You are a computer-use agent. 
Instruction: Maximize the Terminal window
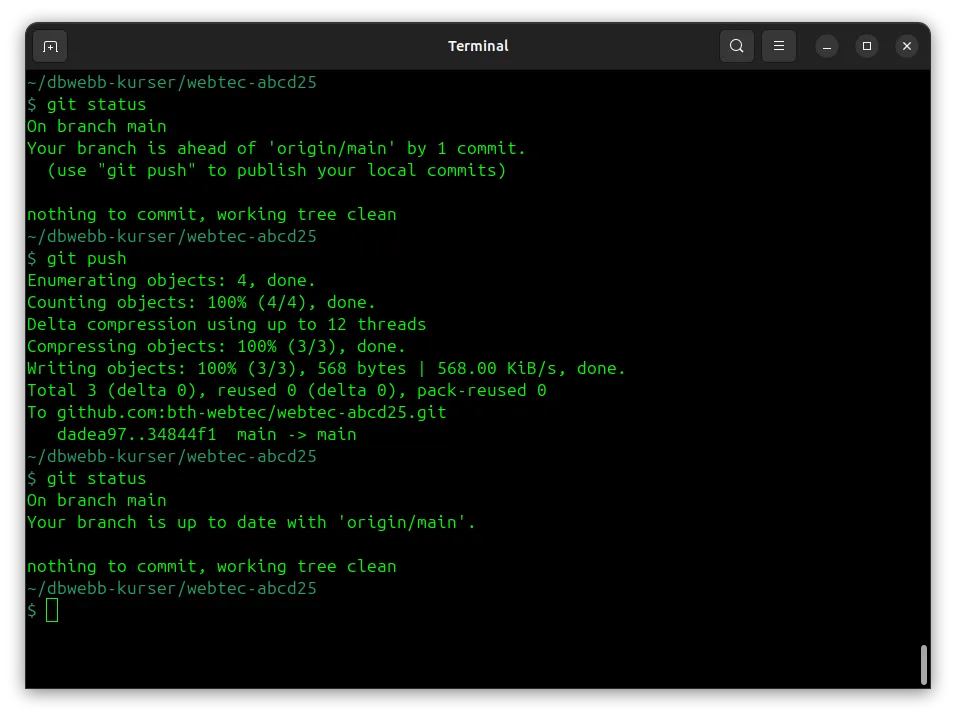(x=866, y=46)
